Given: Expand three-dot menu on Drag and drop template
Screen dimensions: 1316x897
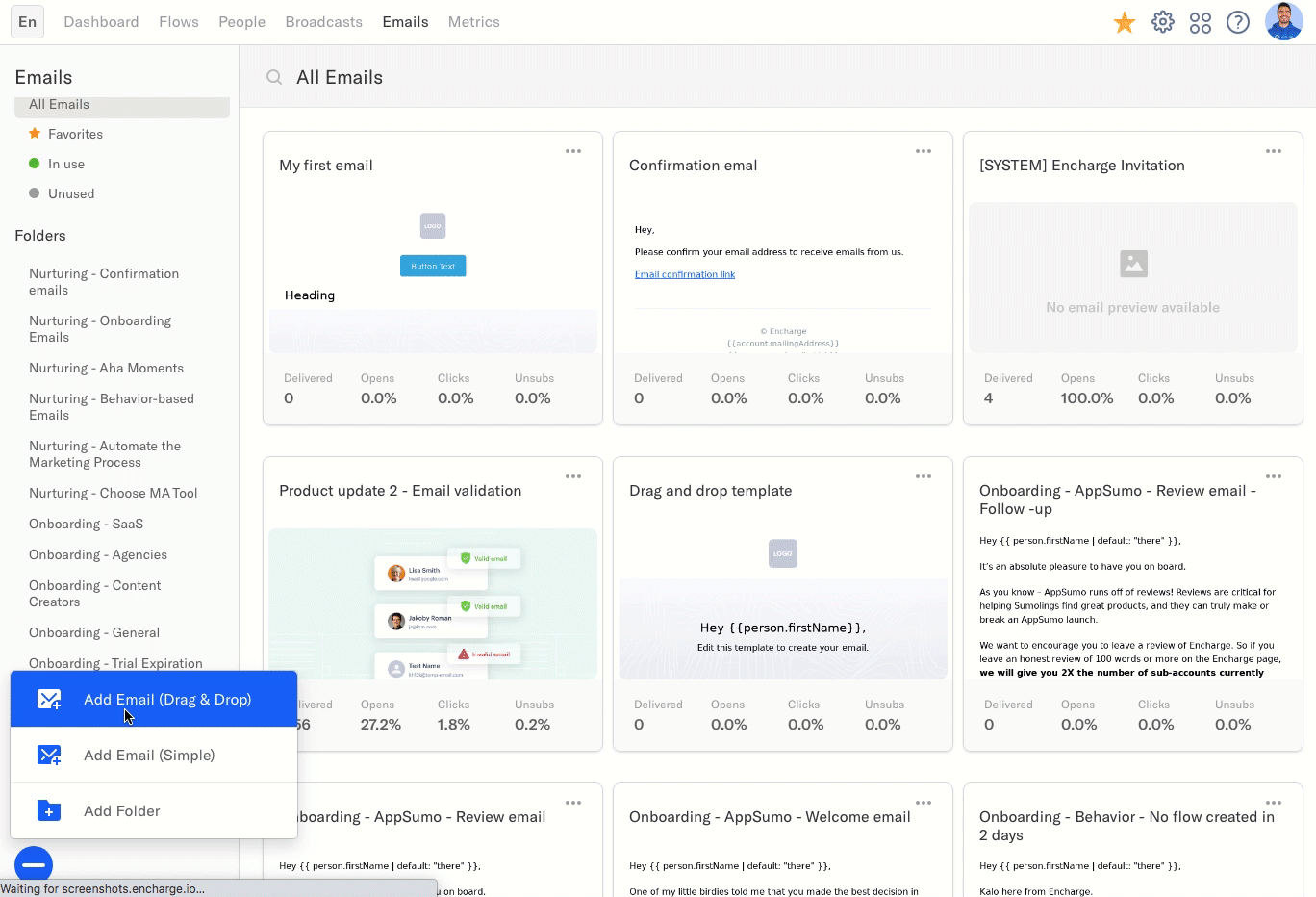Looking at the screenshot, I should click(x=924, y=476).
